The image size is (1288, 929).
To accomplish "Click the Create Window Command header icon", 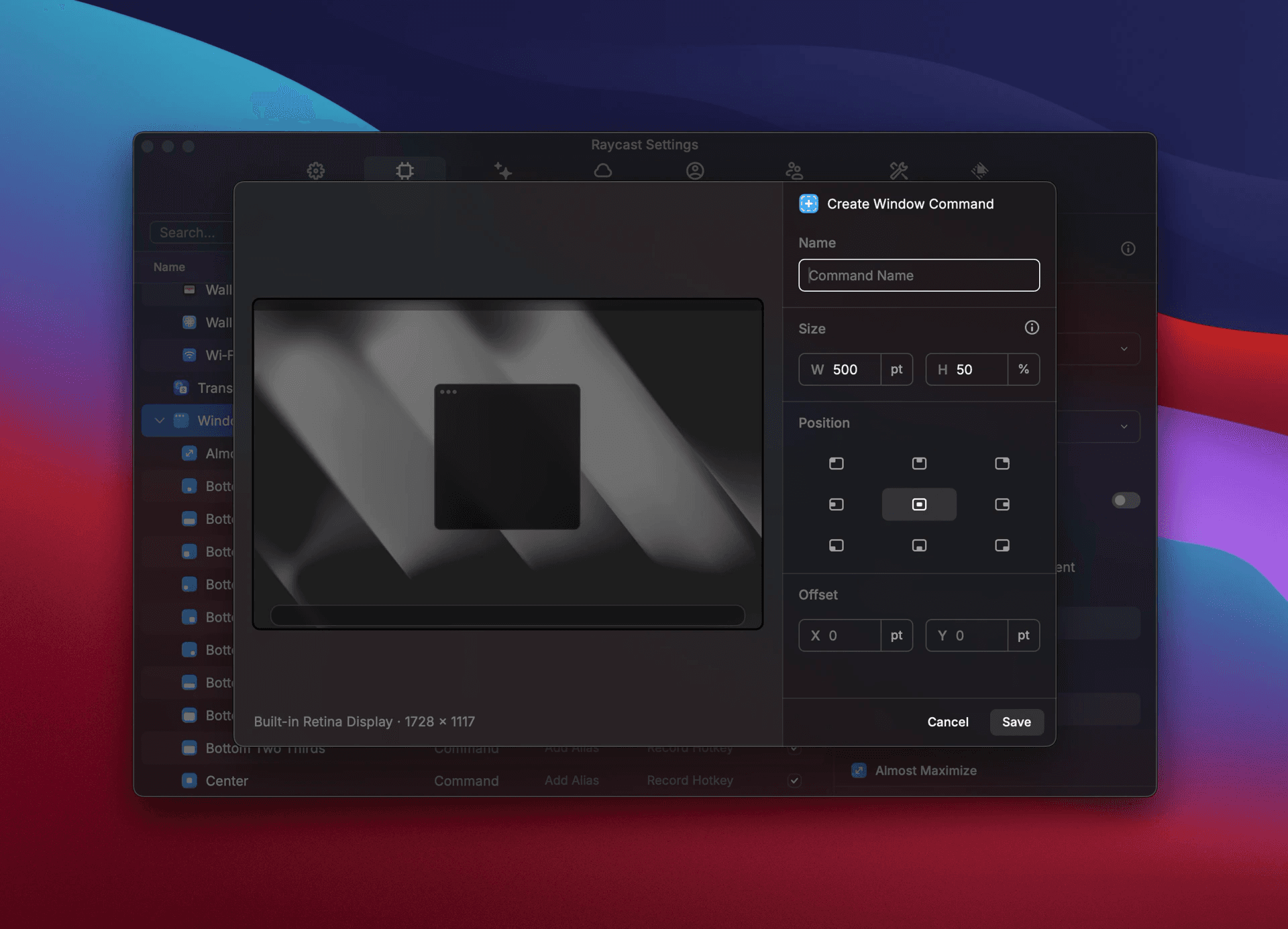I will click(808, 203).
